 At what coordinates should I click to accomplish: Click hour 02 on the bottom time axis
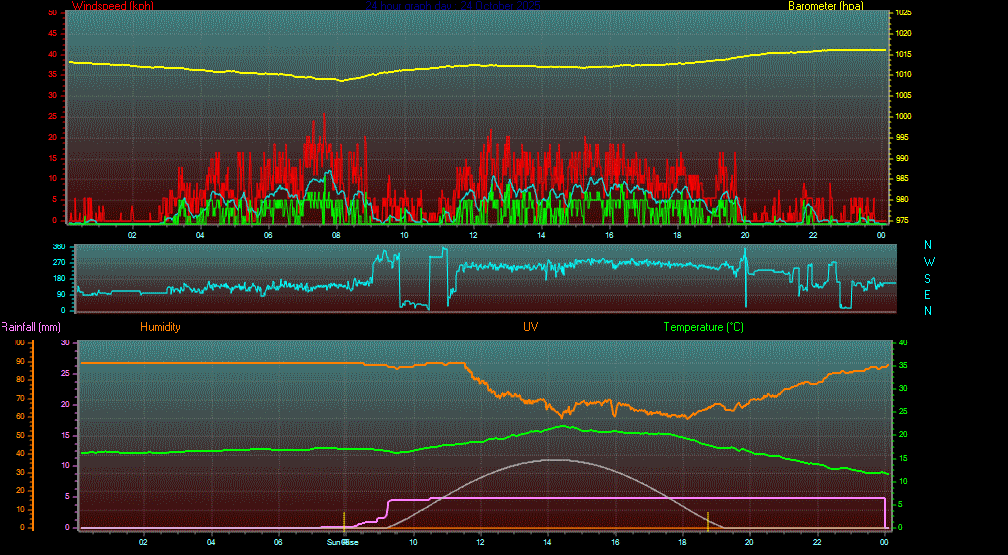pyautogui.click(x=143, y=542)
